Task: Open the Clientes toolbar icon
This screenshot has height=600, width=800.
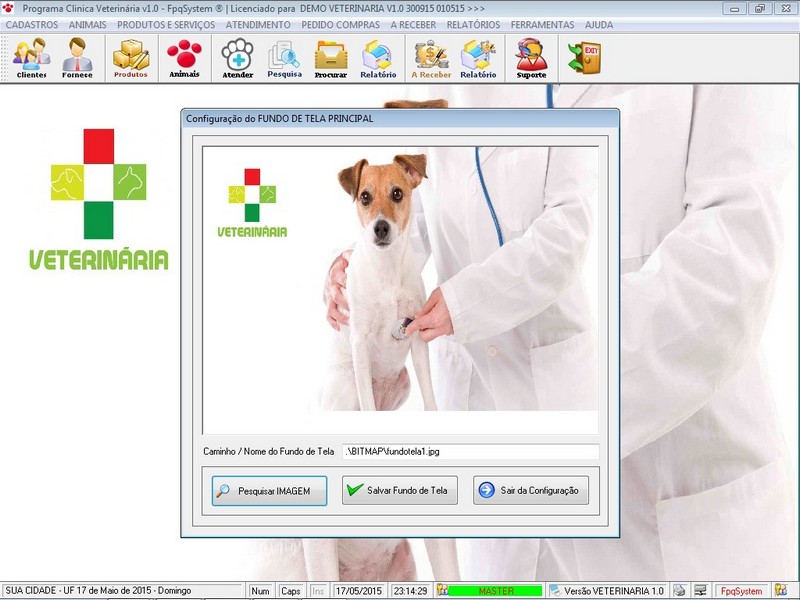Action: tap(32, 58)
